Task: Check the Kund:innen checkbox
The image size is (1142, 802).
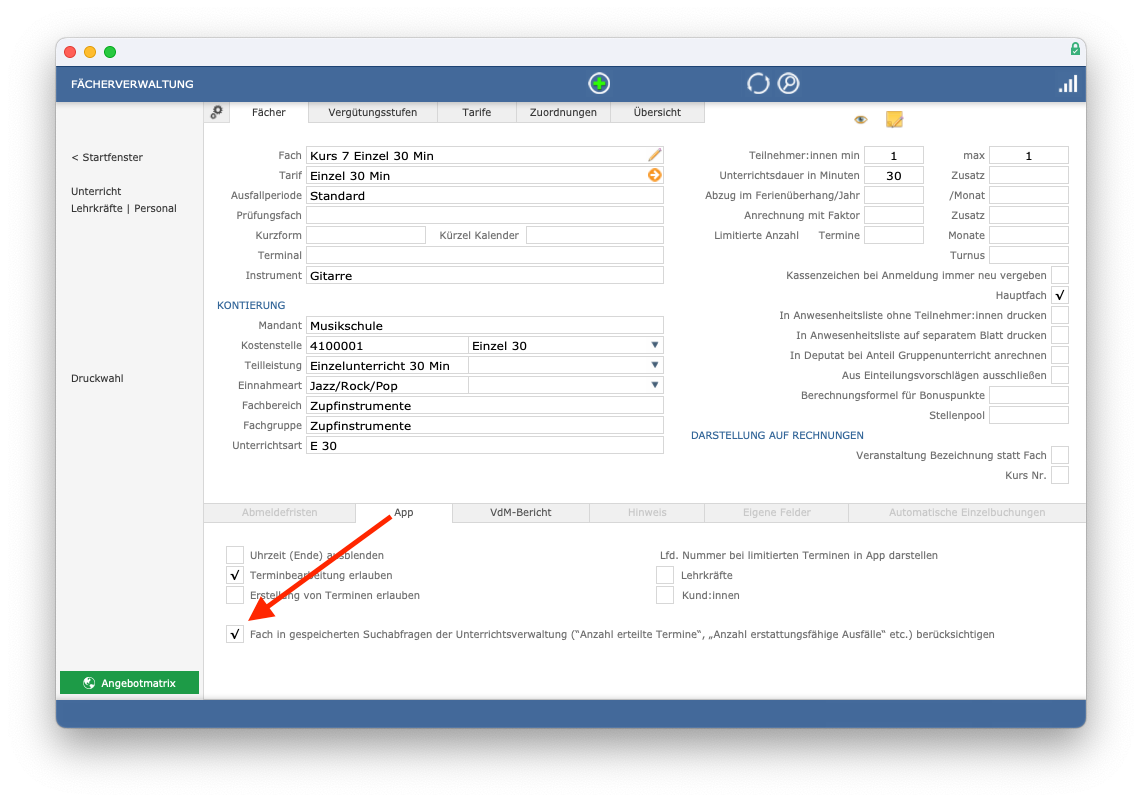Action: point(664,595)
